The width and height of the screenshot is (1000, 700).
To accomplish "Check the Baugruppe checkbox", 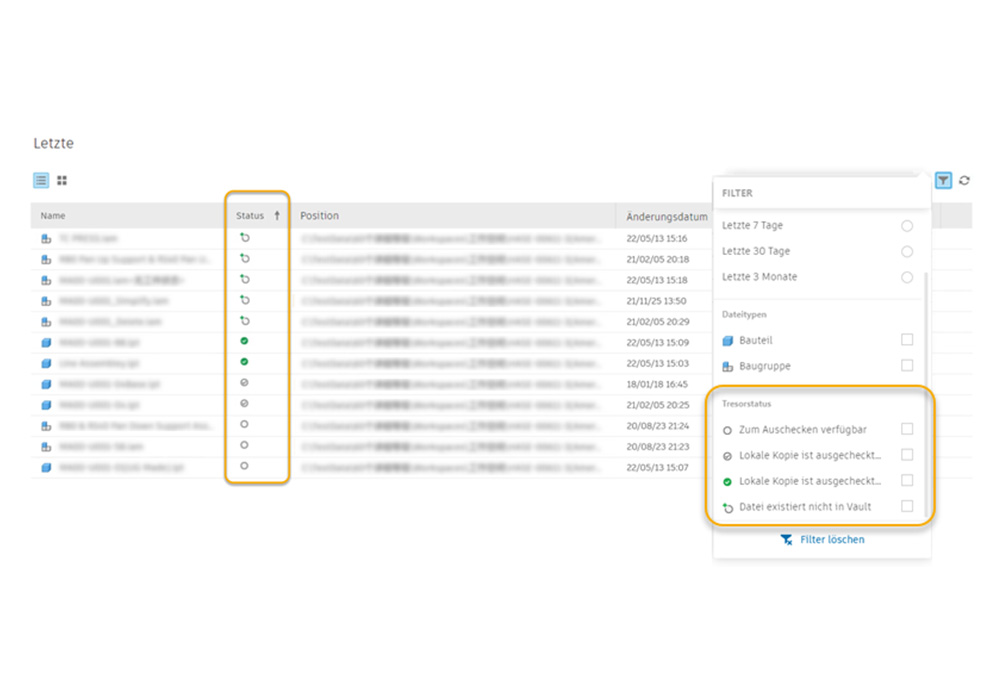I will tap(907, 366).
